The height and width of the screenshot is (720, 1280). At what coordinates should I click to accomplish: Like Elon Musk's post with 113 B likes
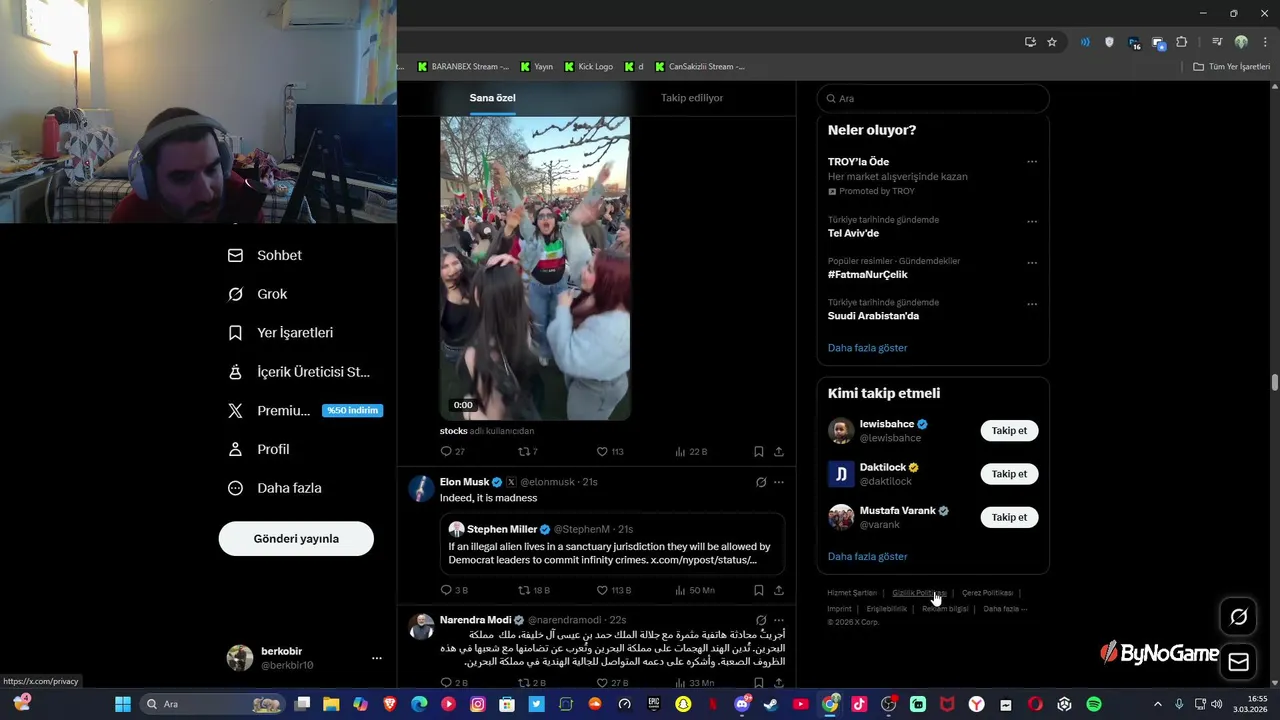614,591
